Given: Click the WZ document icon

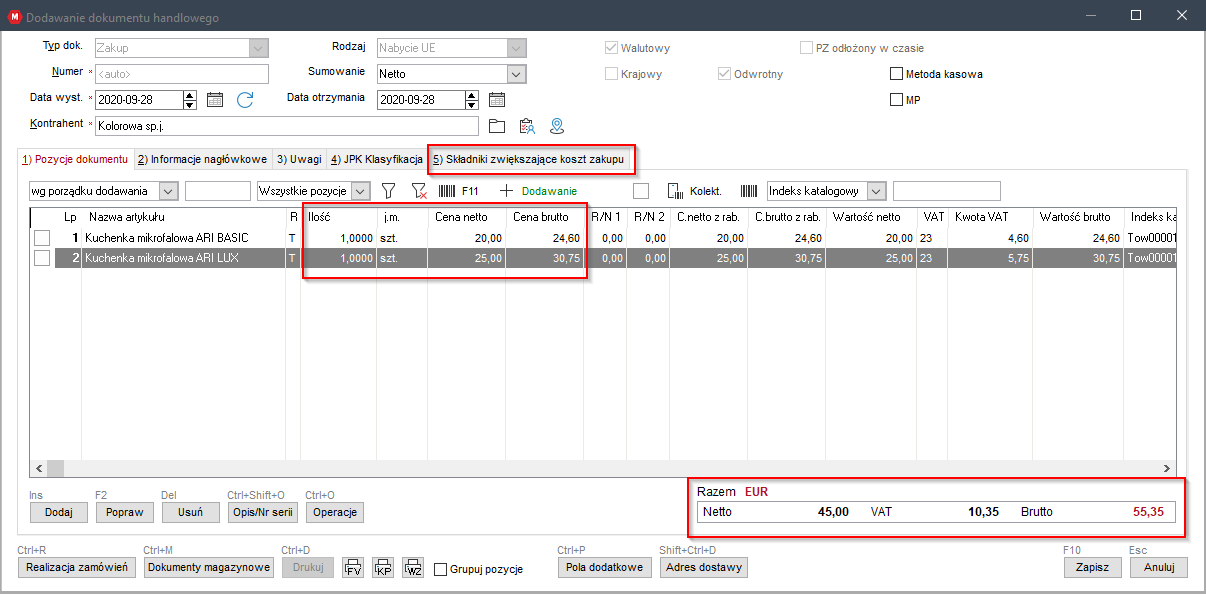Looking at the screenshot, I should click(x=414, y=567).
